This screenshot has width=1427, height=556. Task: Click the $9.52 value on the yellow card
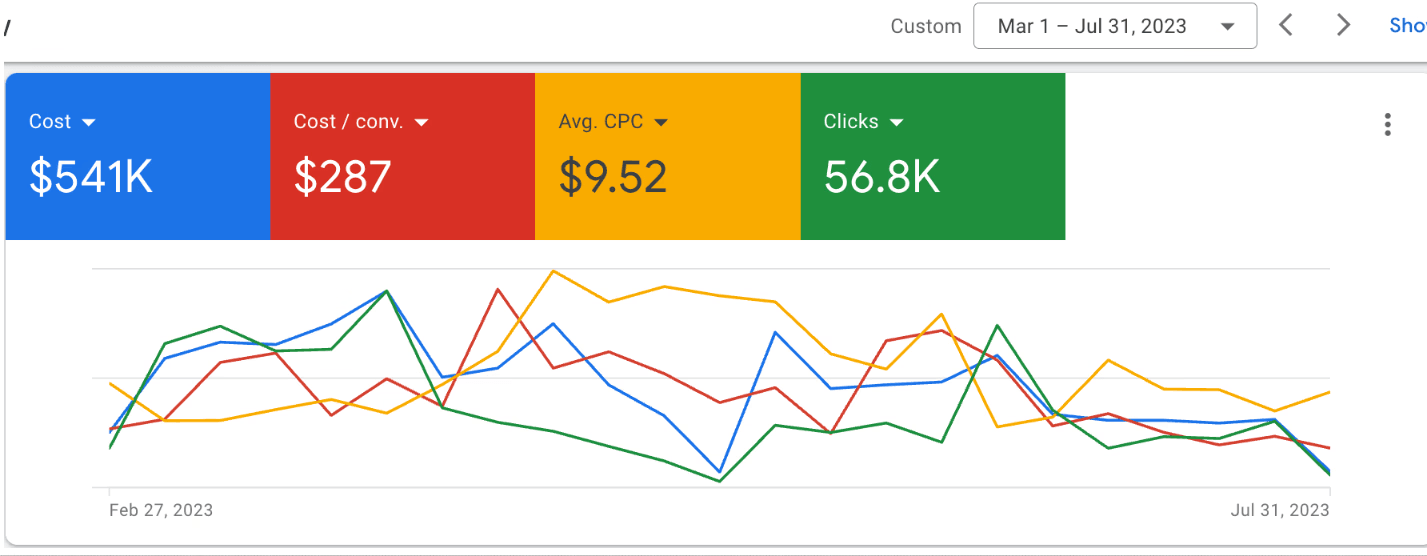pyautogui.click(x=612, y=177)
